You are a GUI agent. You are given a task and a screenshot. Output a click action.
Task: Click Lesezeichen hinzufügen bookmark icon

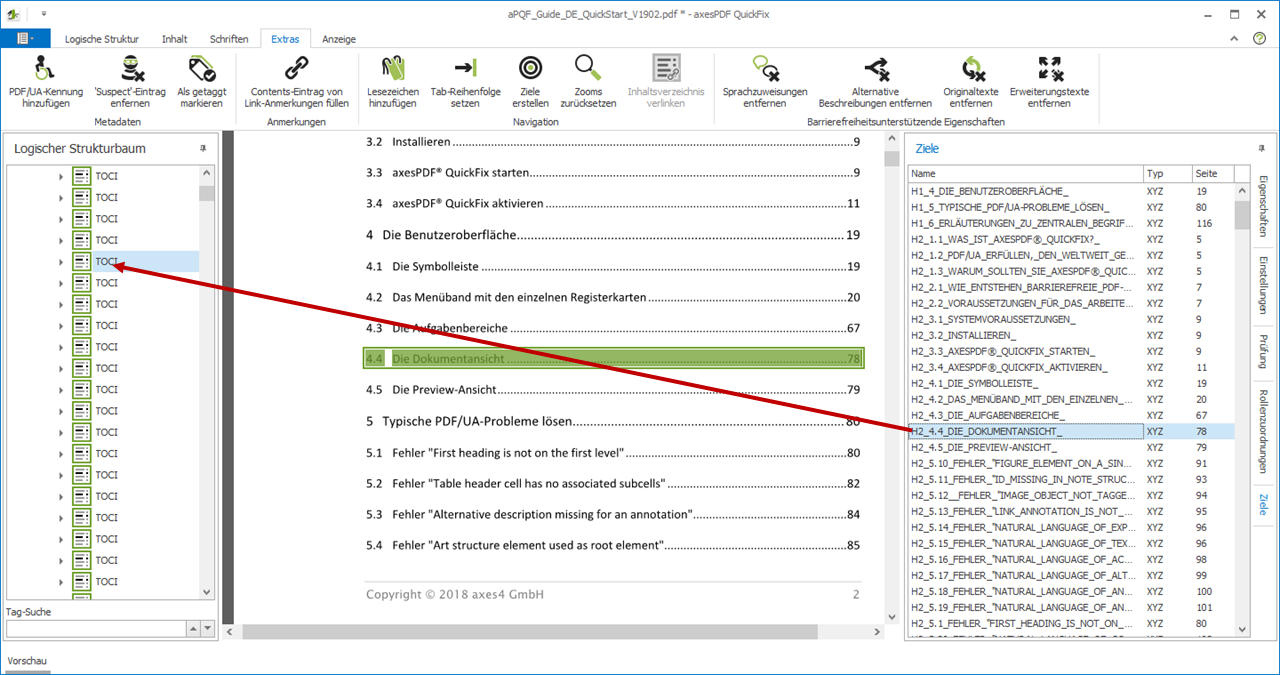click(x=392, y=68)
